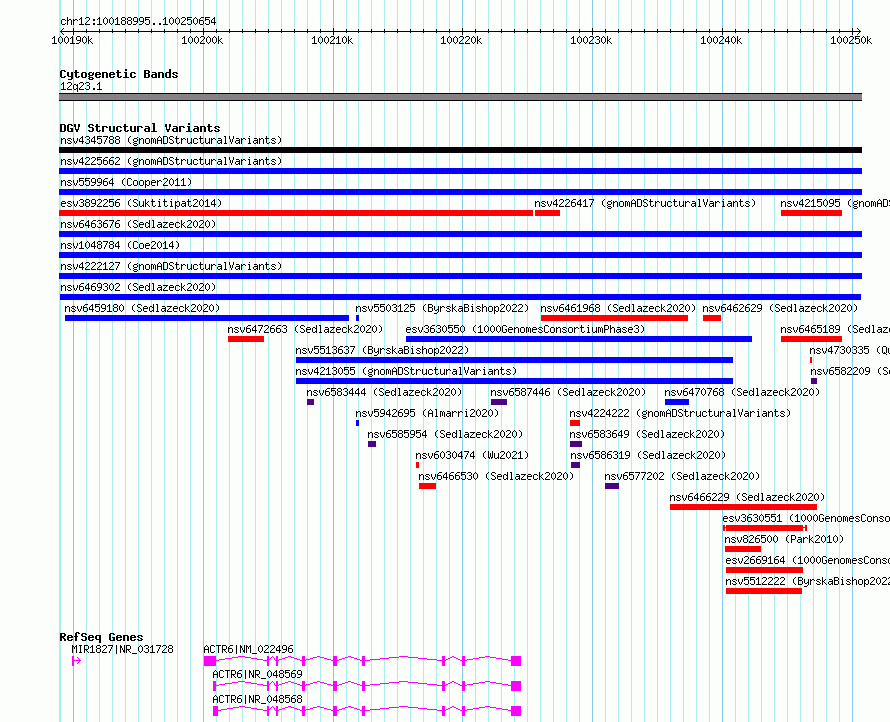Click the purple bar under nsv6587446

tap(499, 402)
